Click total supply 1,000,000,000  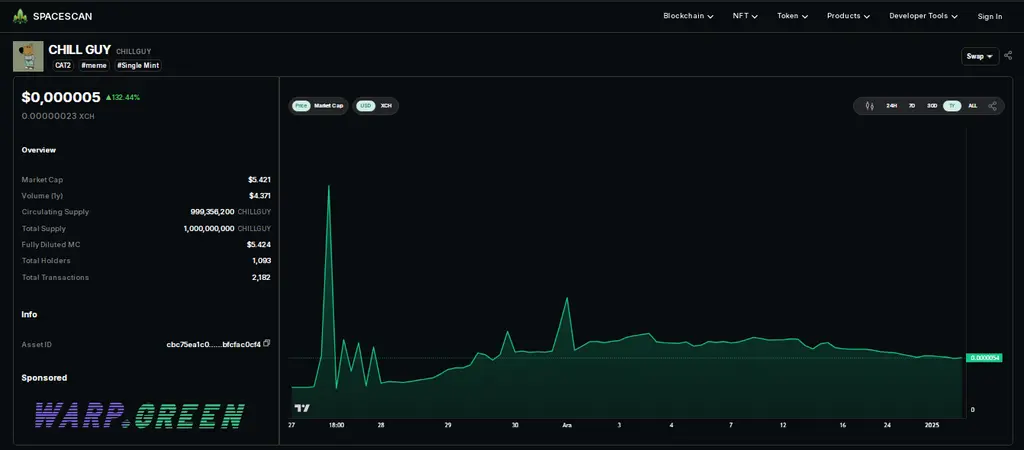tap(209, 229)
